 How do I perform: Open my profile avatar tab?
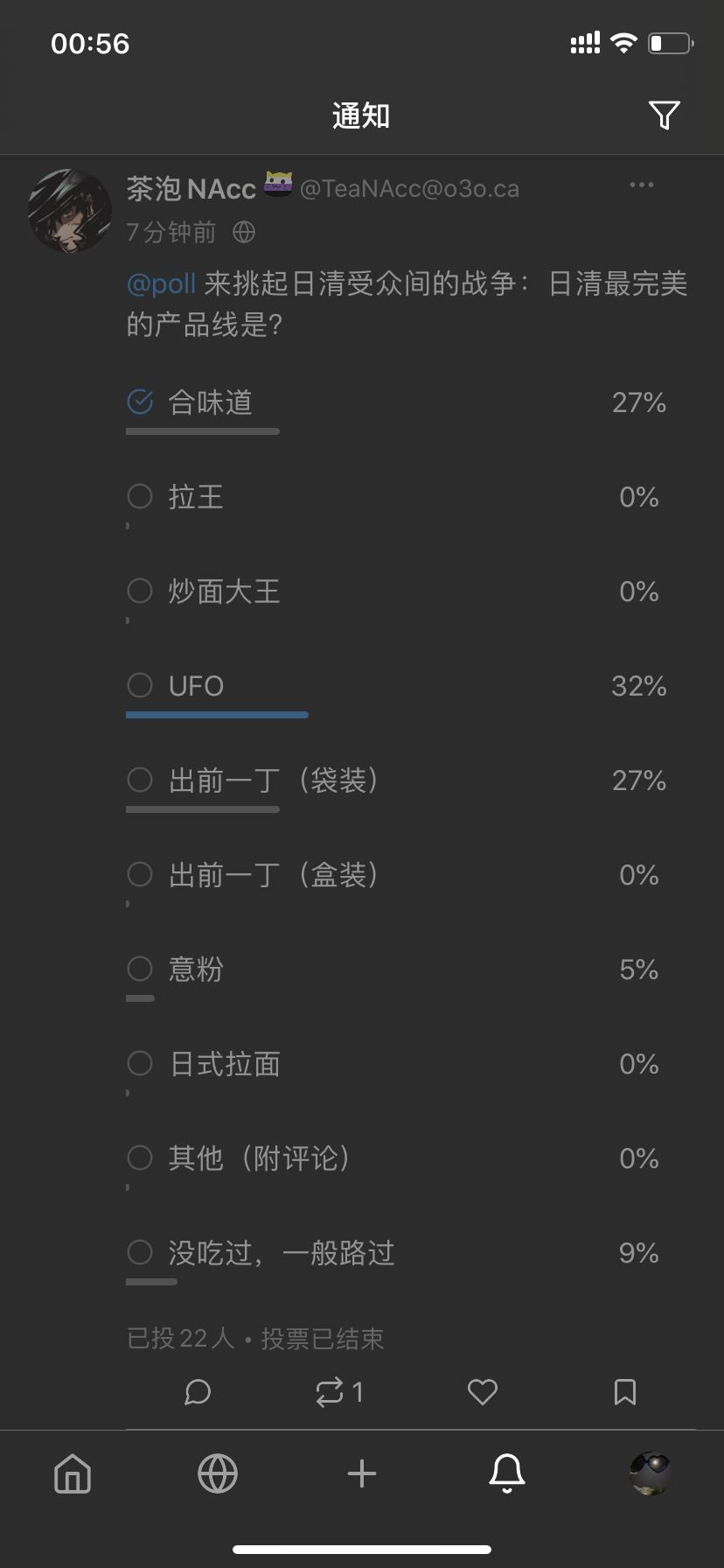coord(650,1473)
